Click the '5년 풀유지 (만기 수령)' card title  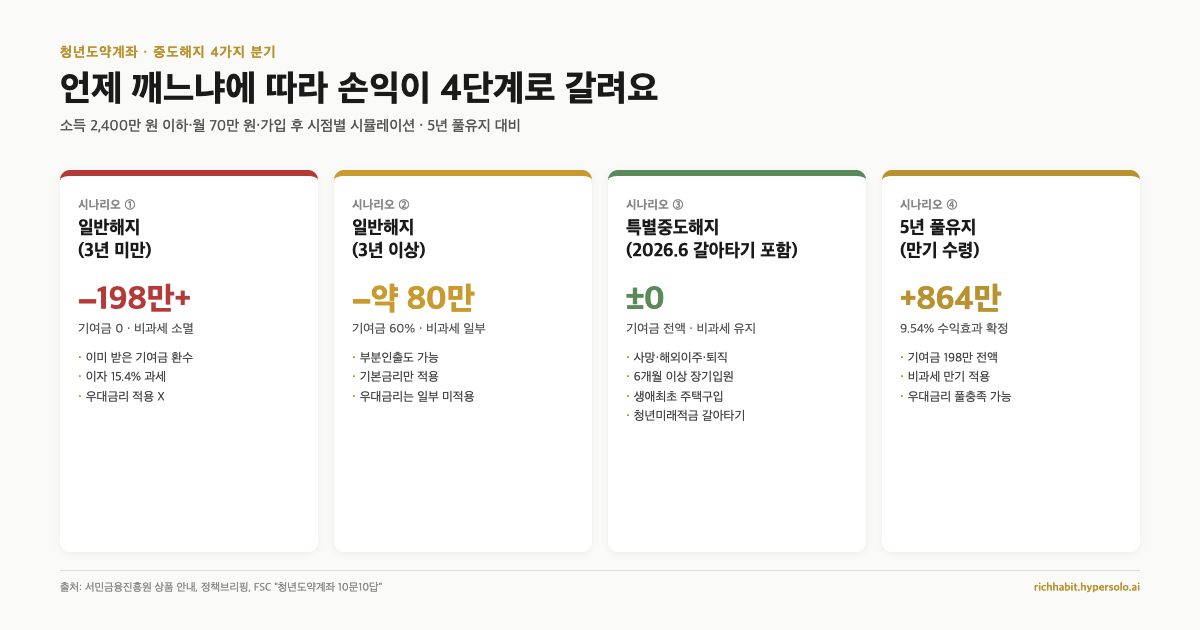pyautogui.click(x=940, y=238)
